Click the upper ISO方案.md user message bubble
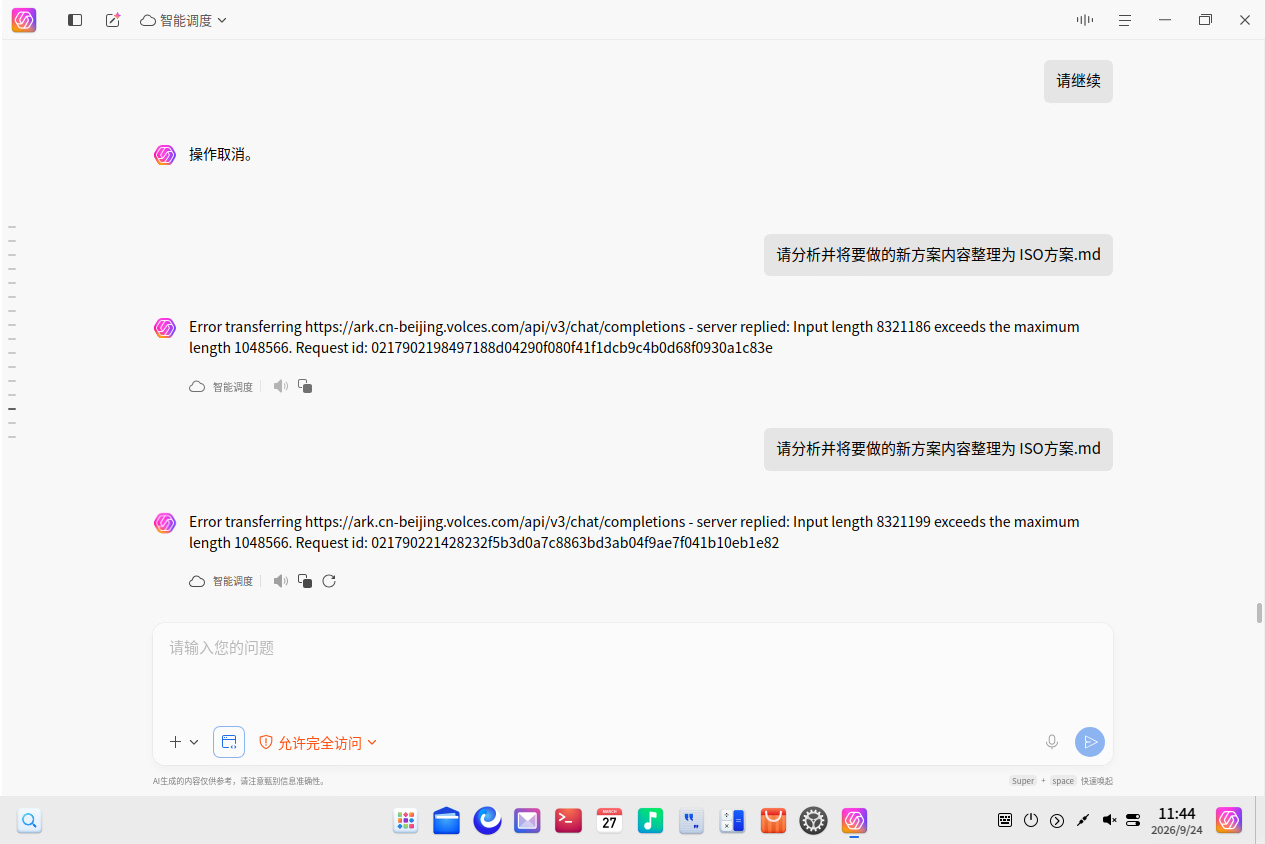1265x844 pixels. point(938,255)
